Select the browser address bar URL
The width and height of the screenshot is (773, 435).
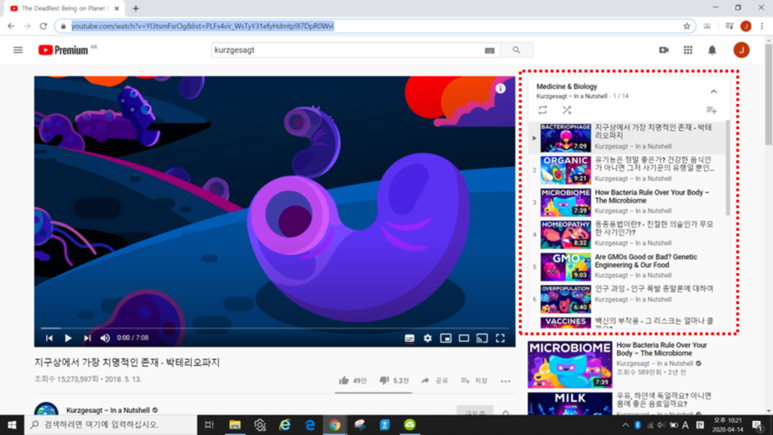tap(203, 26)
